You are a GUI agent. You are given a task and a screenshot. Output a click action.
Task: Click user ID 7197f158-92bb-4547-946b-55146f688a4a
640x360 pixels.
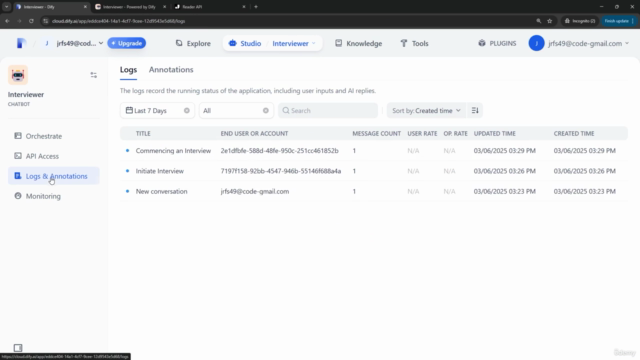(281, 171)
